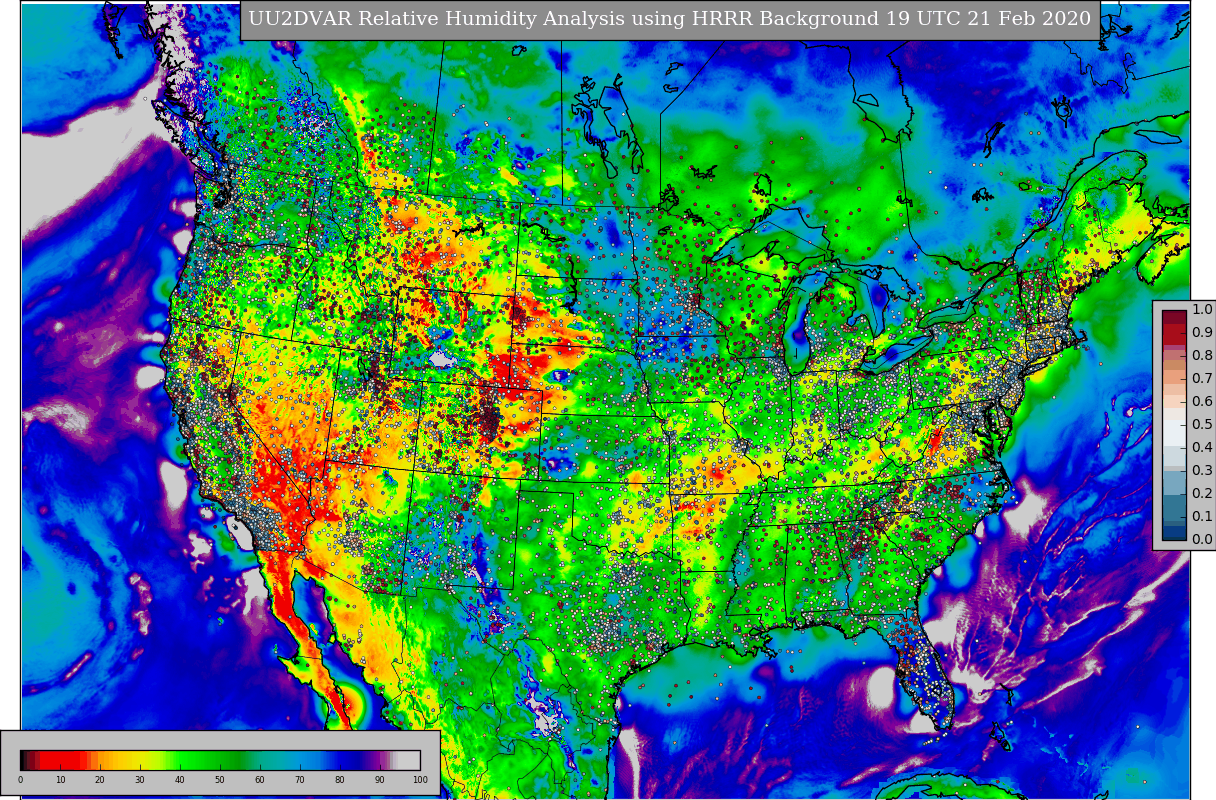Click the 100 tick on the humidity scale

pos(420,780)
